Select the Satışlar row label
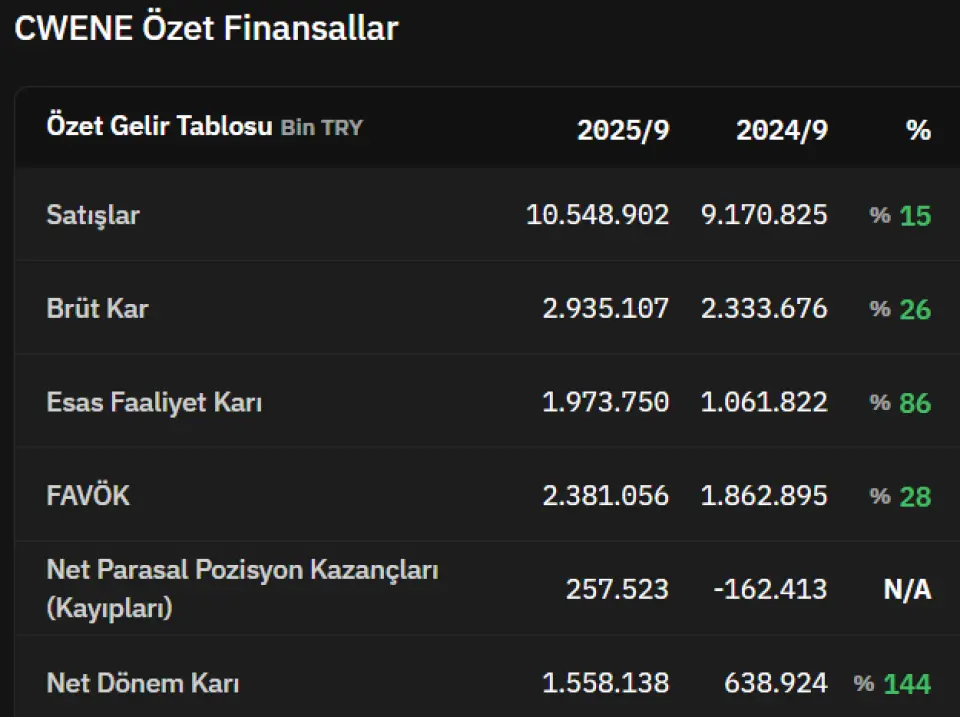 click(x=93, y=215)
